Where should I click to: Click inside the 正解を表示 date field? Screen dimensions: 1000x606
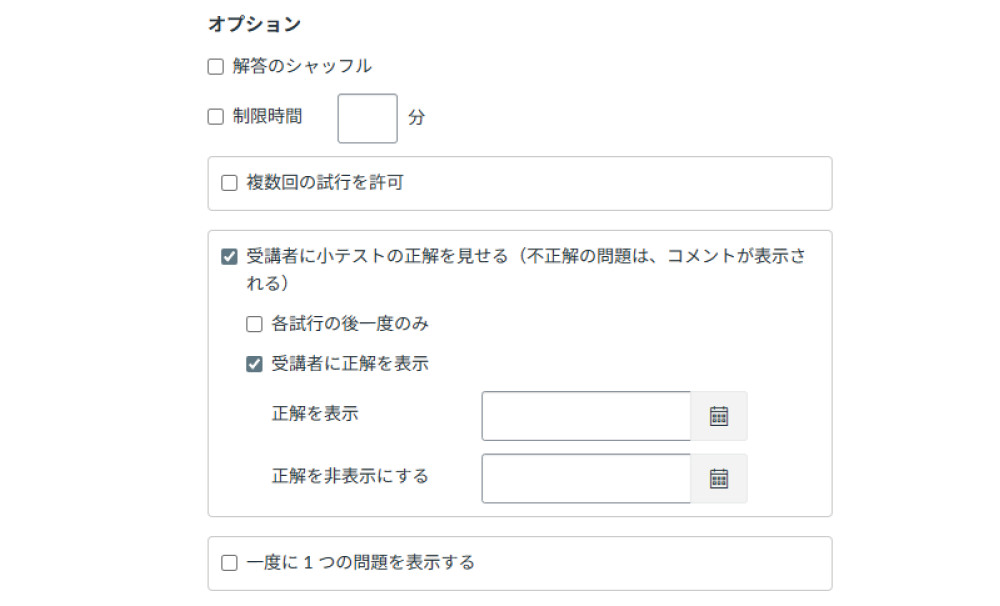coord(585,416)
